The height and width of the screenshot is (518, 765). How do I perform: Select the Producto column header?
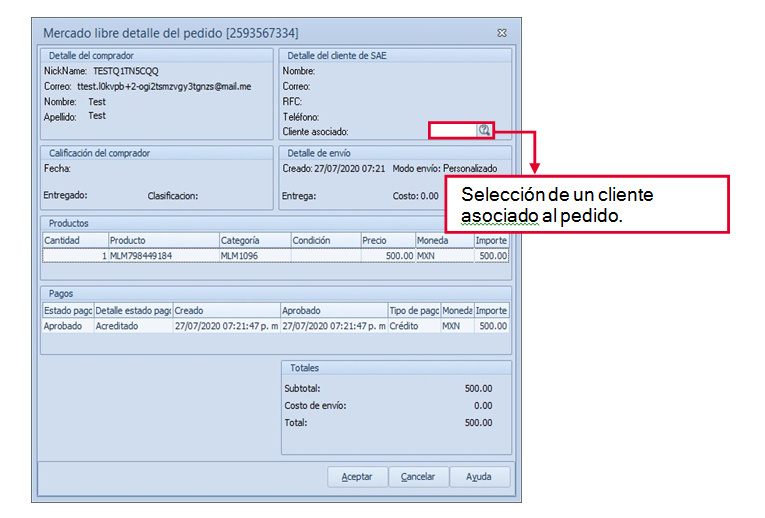click(163, 240)
